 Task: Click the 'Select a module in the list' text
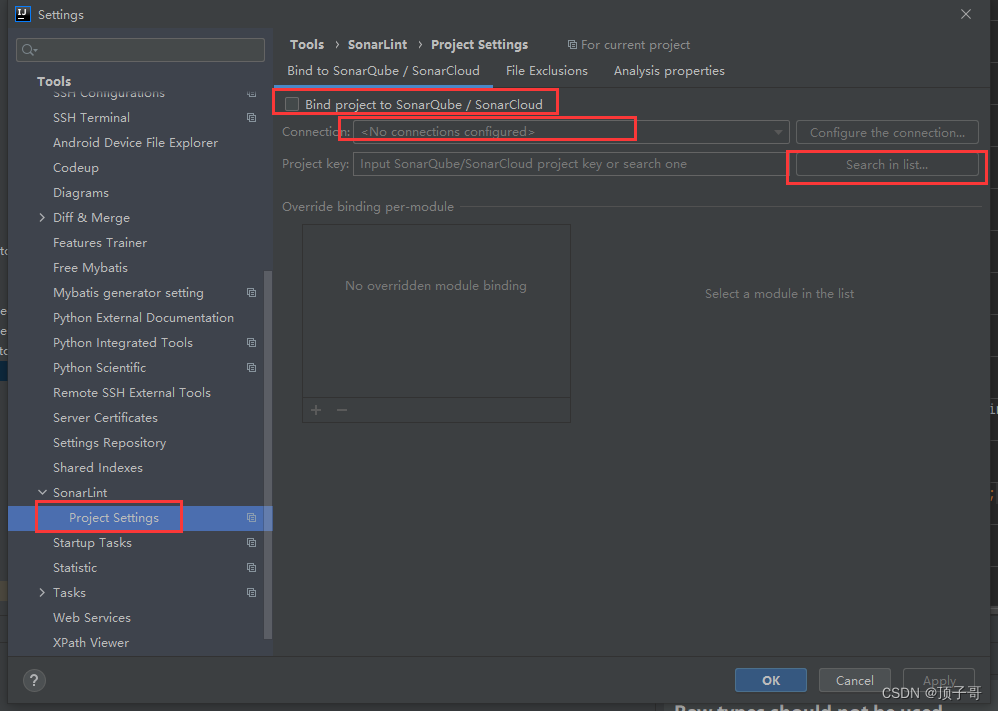coord(779,293)
